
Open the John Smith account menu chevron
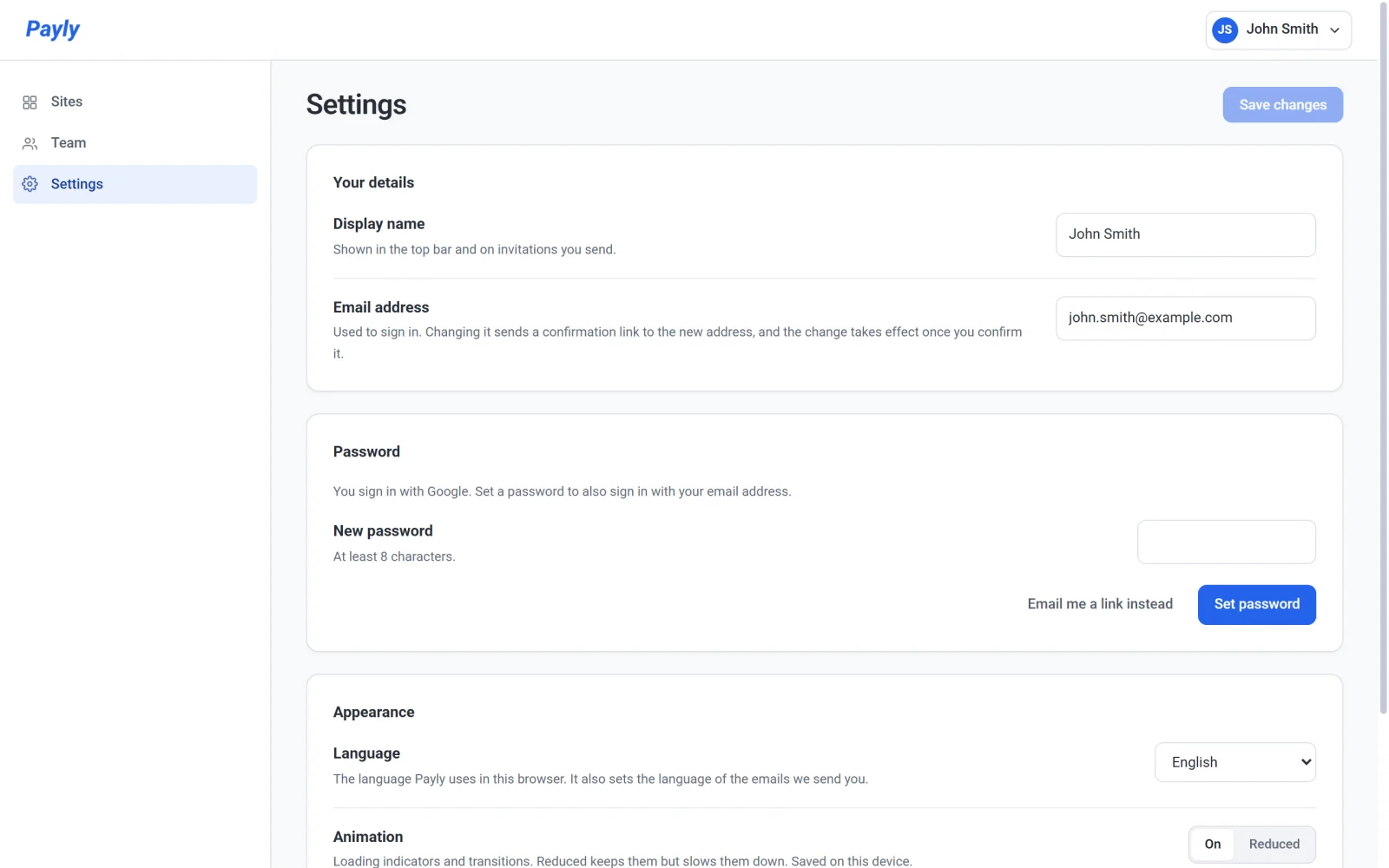(x=1334, y=30)
